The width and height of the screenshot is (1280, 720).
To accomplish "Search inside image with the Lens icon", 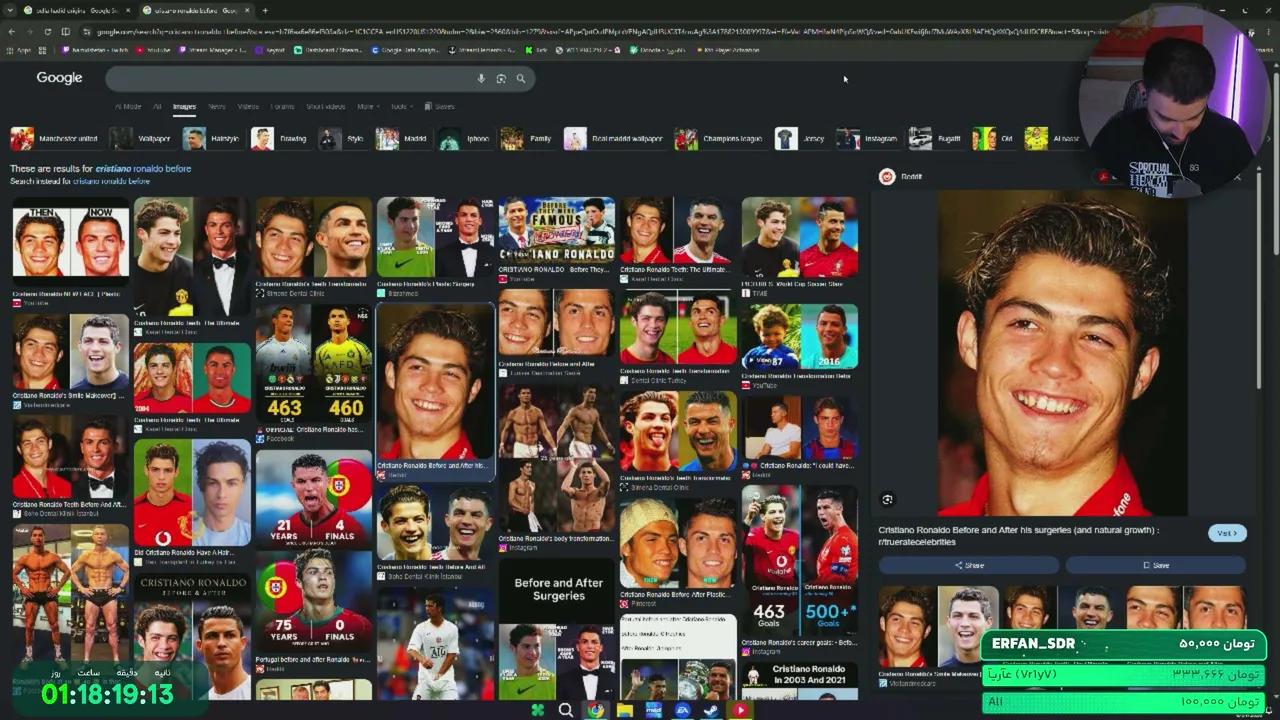I will (887, 499).
